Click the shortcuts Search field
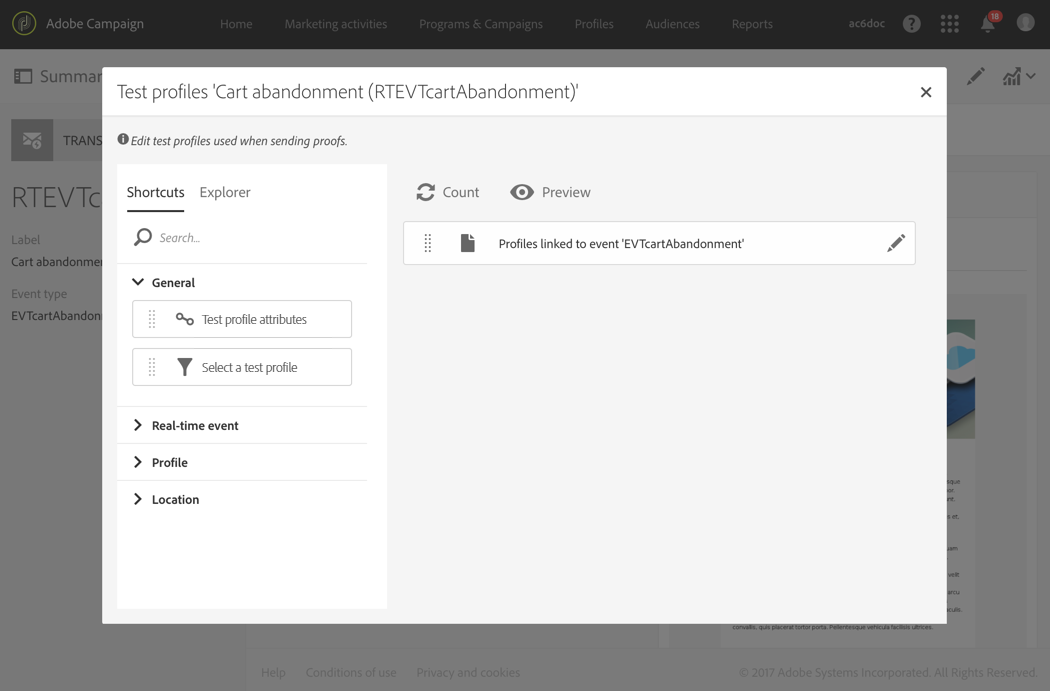Screen dimensions: 1050x691 pos(255,238)
